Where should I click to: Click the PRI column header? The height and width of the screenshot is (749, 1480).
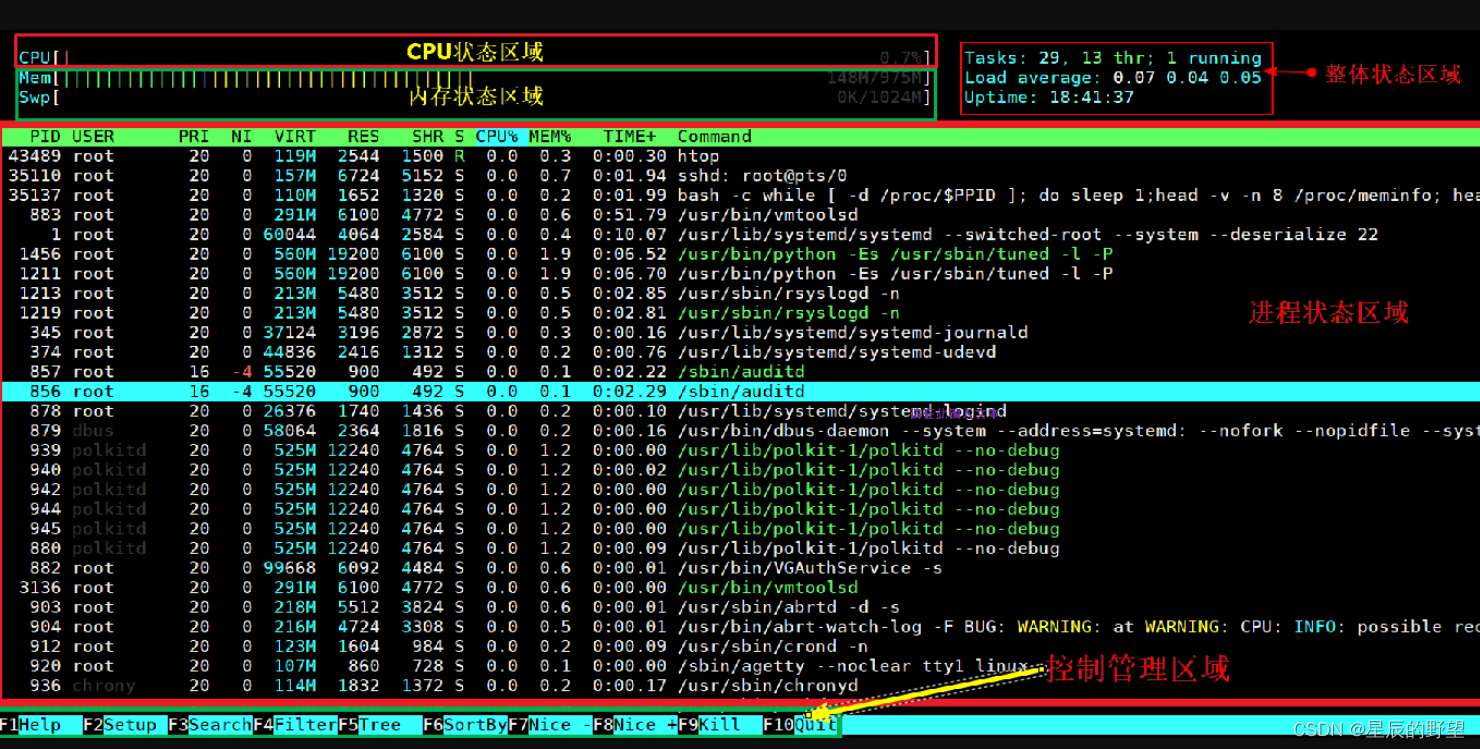coord(194,137)
